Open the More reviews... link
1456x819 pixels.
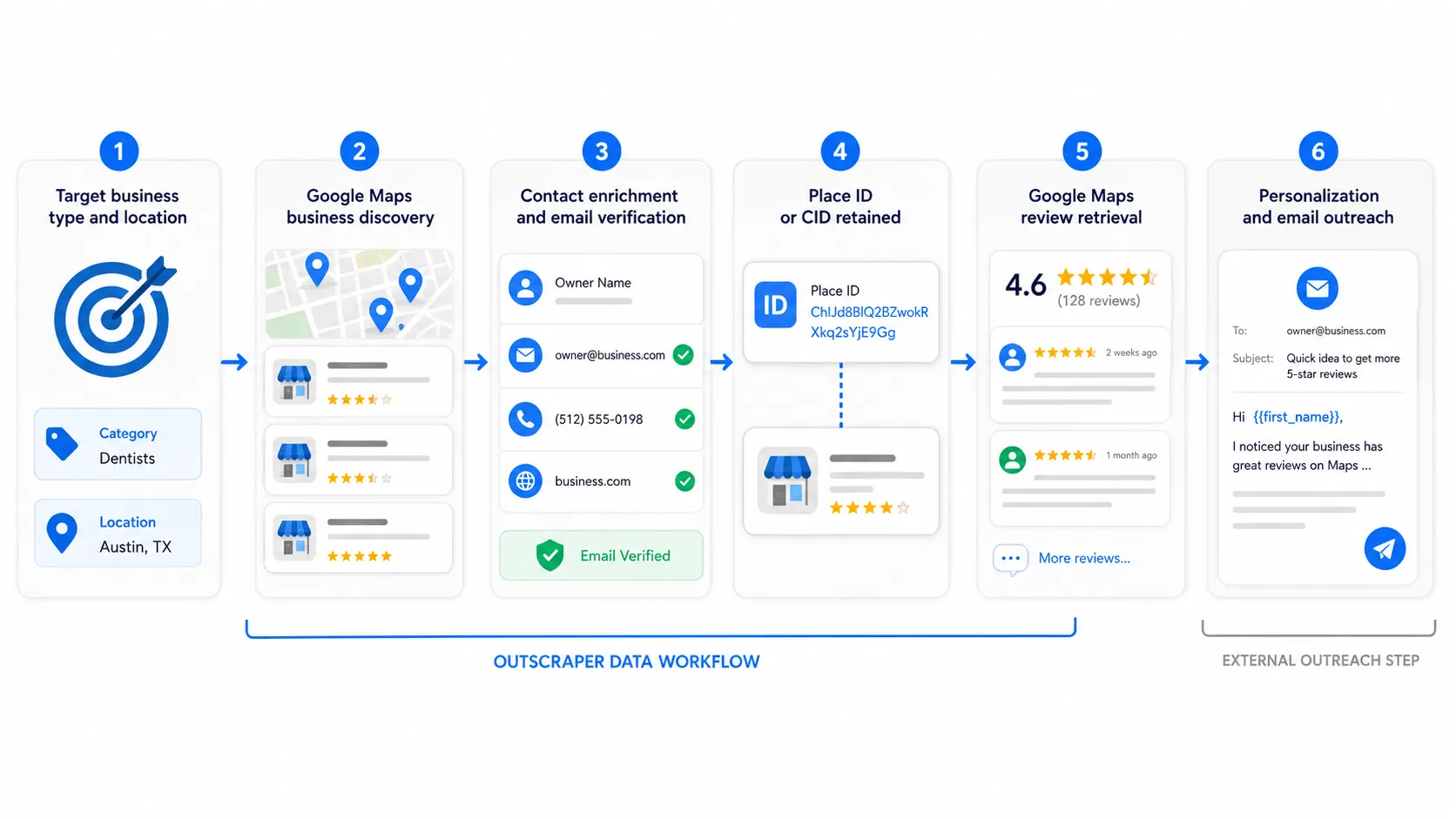(1084, 558)
